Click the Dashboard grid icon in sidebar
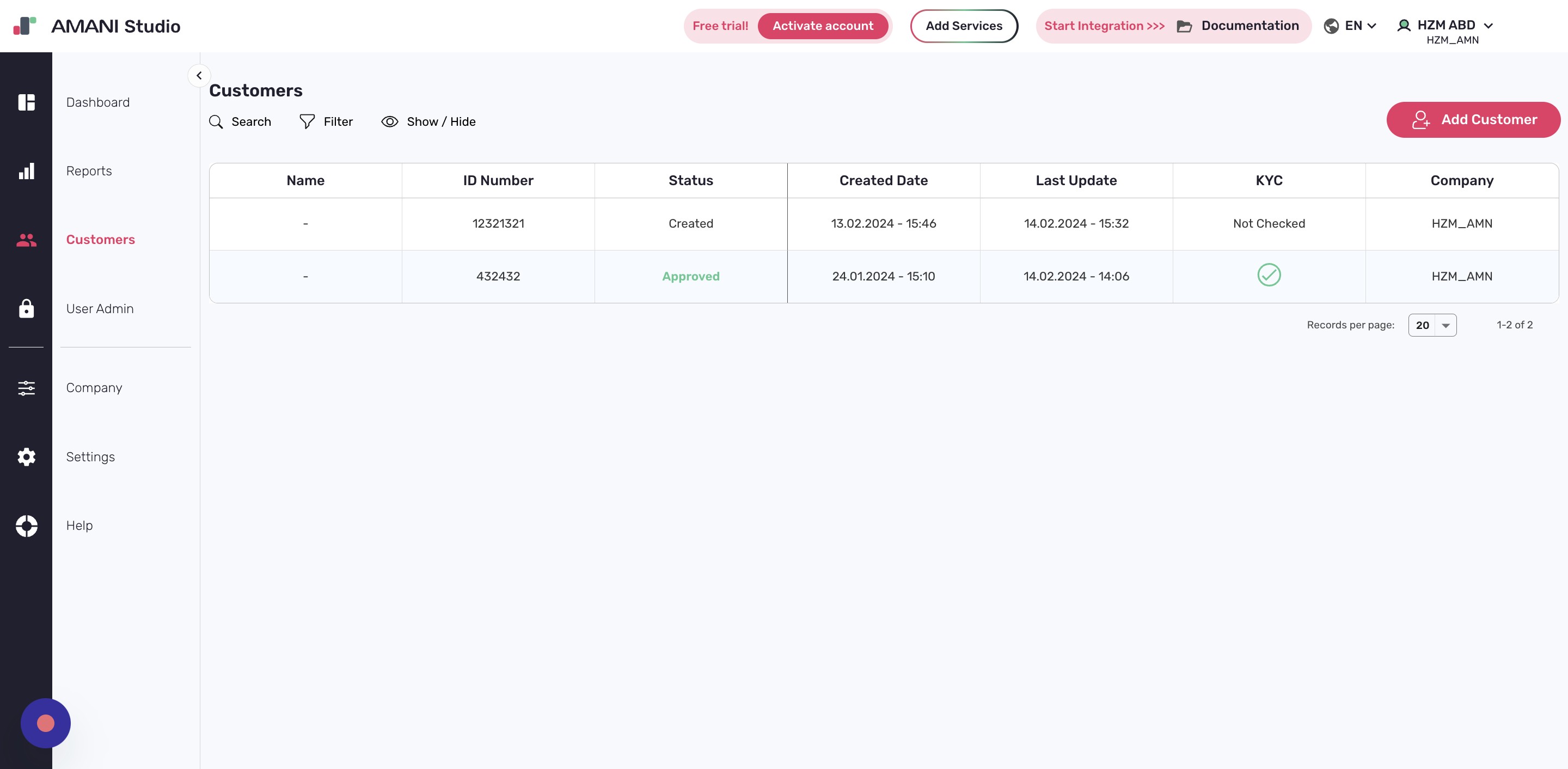The width and height of the screenshot is (1568, 769). (26, 102)
